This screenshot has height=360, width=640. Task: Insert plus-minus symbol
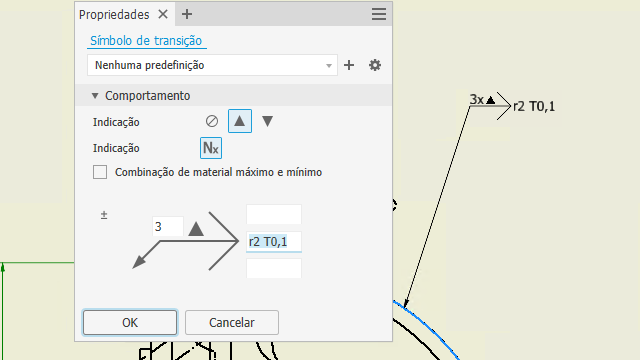pos(104,215)
